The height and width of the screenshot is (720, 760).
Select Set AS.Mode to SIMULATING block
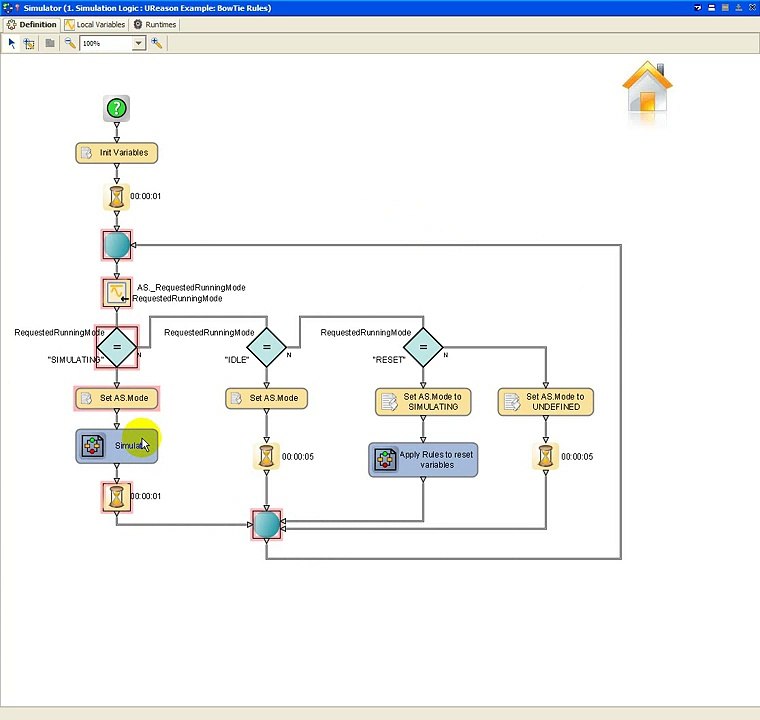(x=423, y=401)
